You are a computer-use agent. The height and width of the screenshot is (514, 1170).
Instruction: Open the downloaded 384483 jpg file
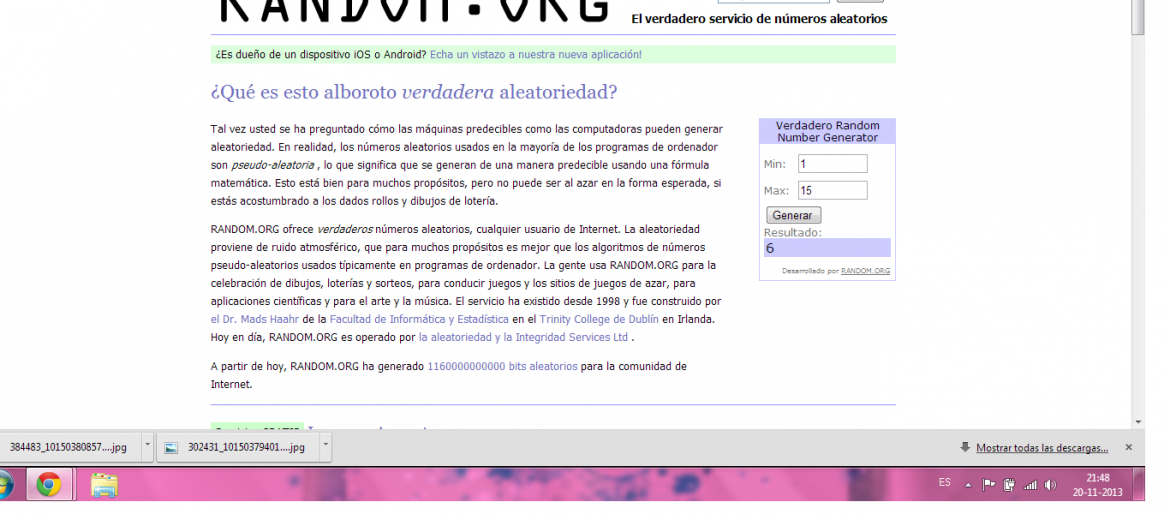68,447
